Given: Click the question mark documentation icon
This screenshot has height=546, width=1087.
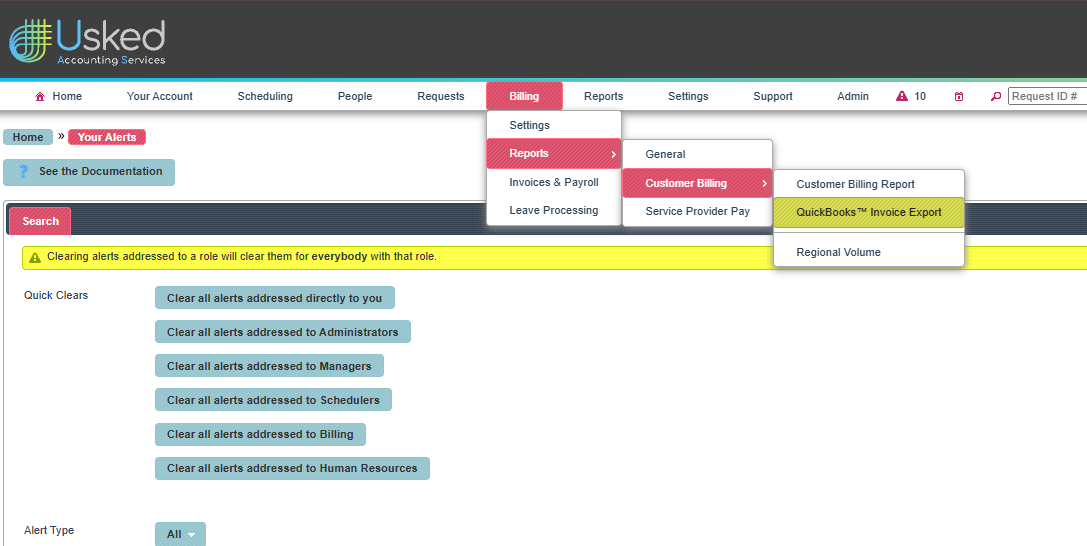Looking at the screenshot, I should coord(23,172).
